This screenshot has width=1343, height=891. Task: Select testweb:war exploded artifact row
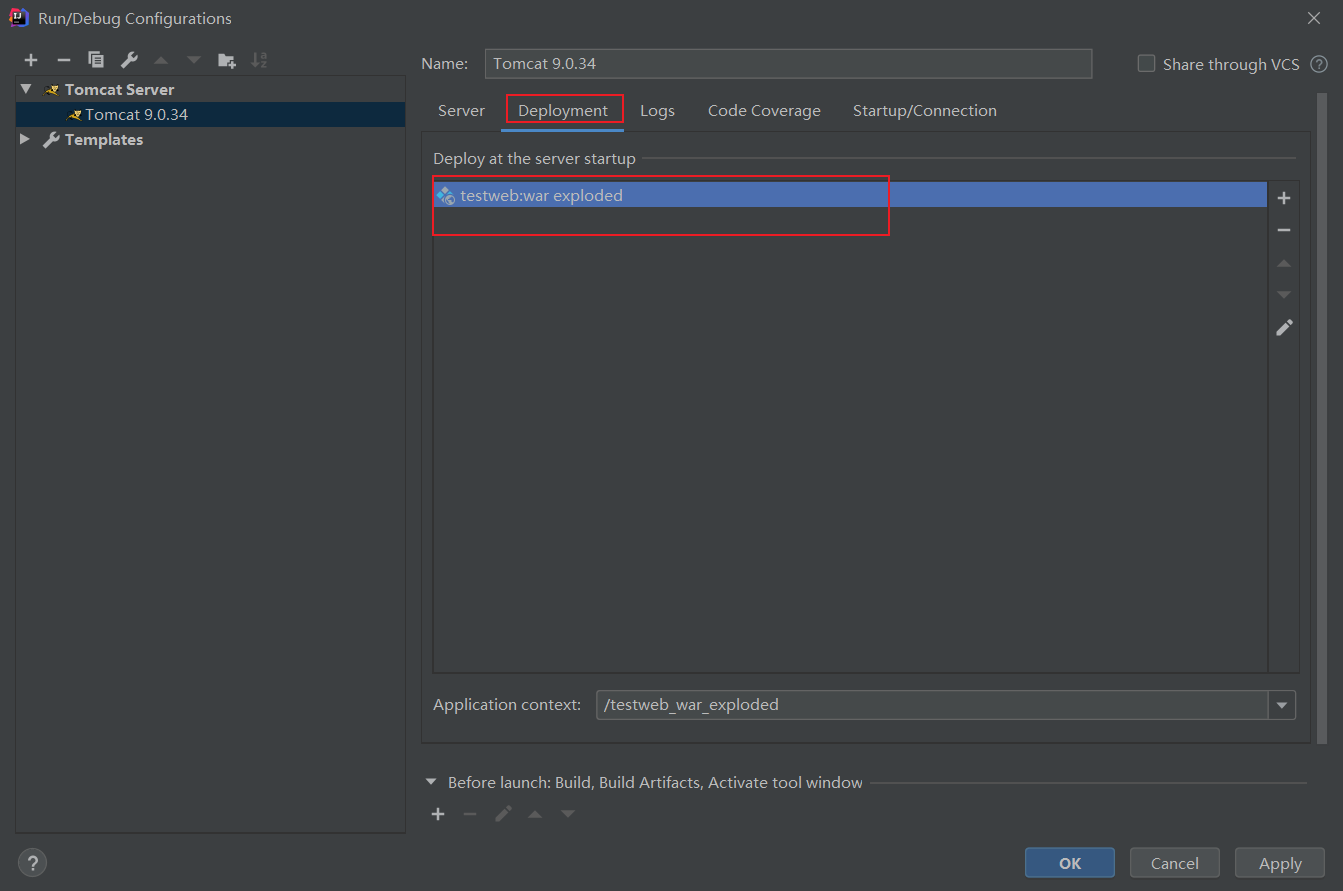tap(850, 195)
